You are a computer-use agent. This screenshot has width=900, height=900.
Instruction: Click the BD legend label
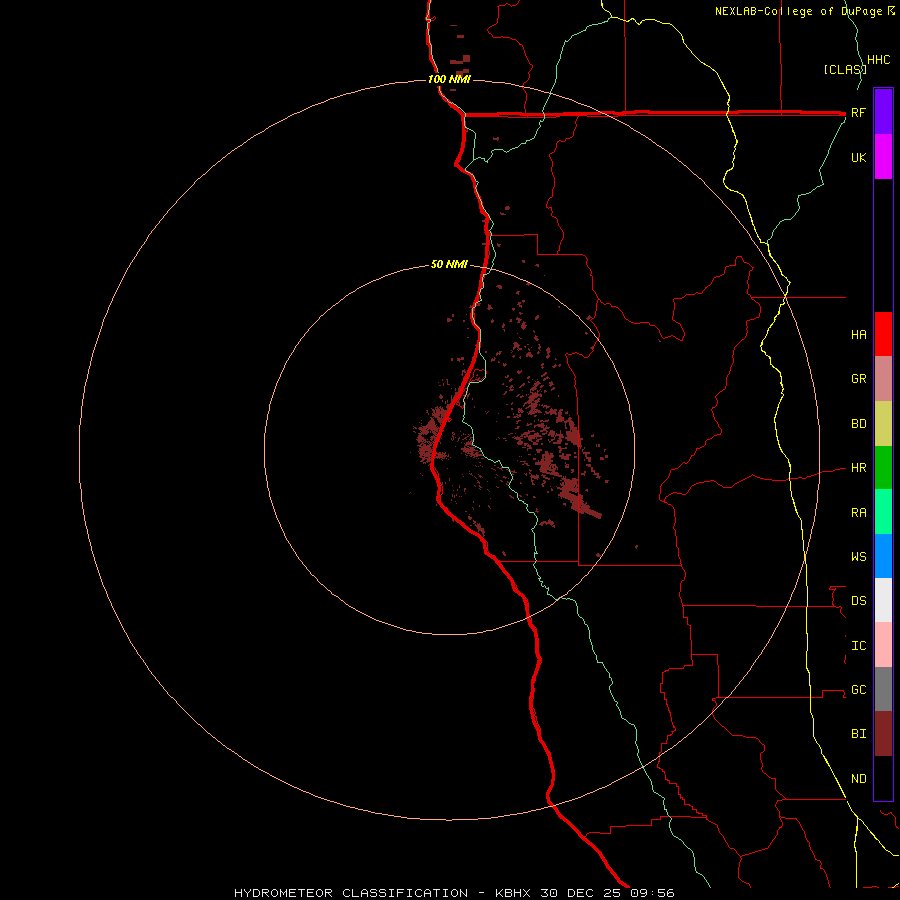pyautogui.click(x=859, y=424)
